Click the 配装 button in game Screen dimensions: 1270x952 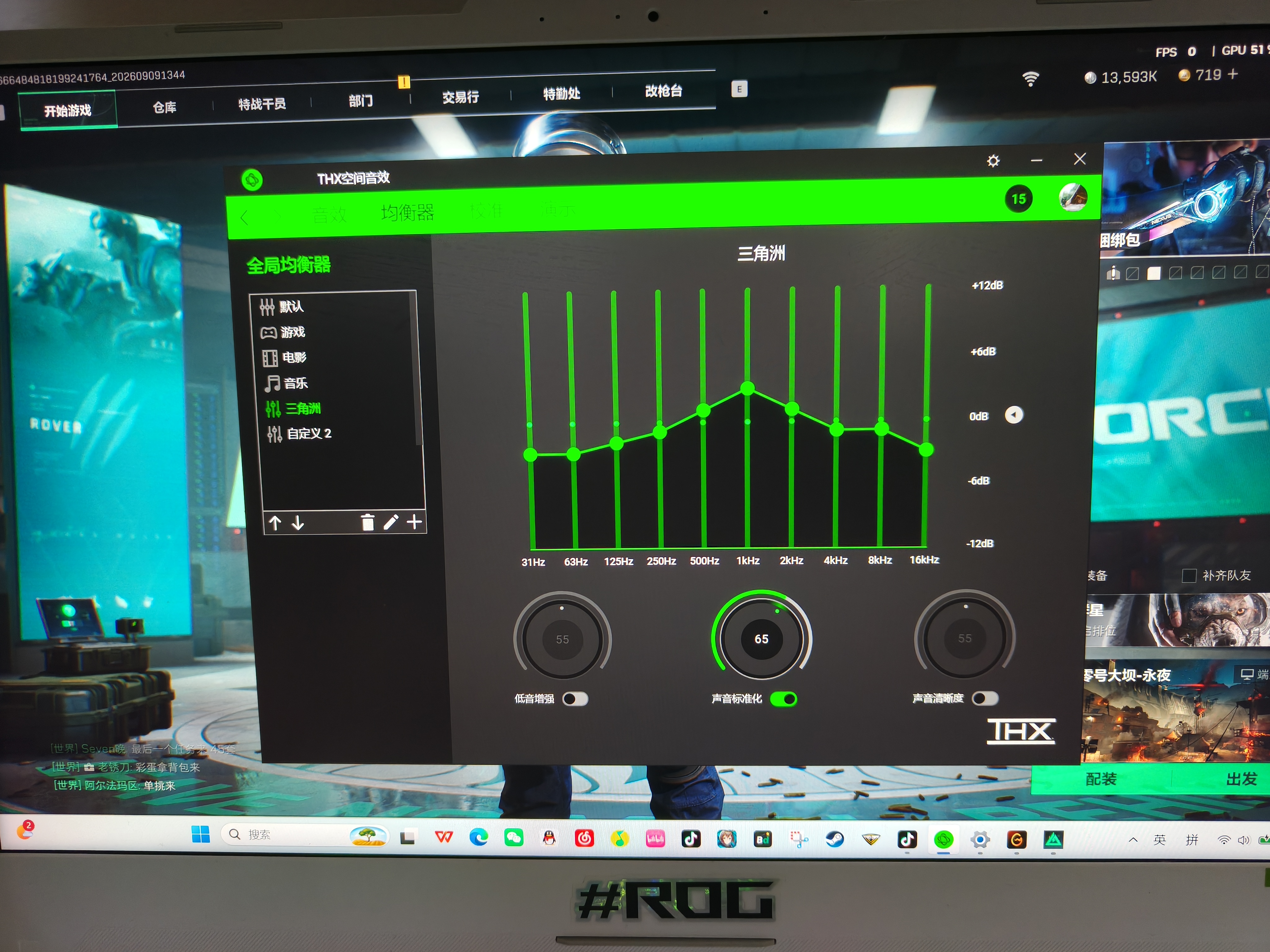[1101, 779]
